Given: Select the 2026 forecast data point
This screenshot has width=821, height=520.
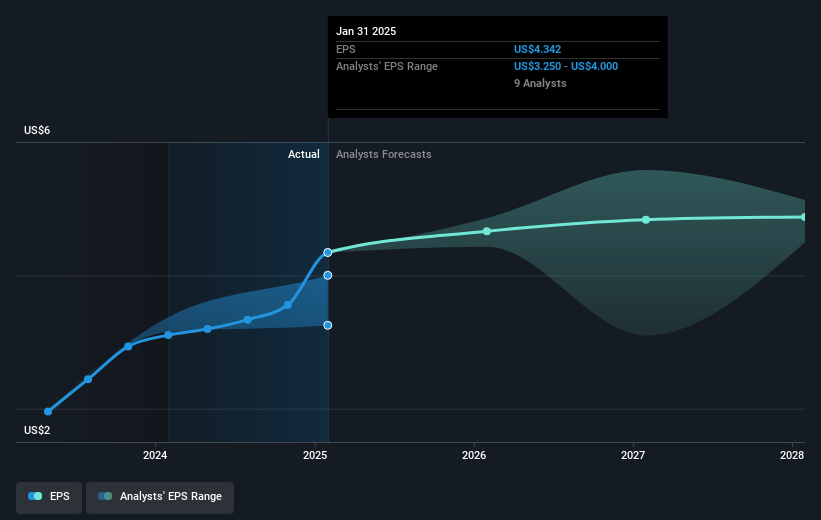Looking at the screenshot, I should pyautogui.click(x=487, y=231).
